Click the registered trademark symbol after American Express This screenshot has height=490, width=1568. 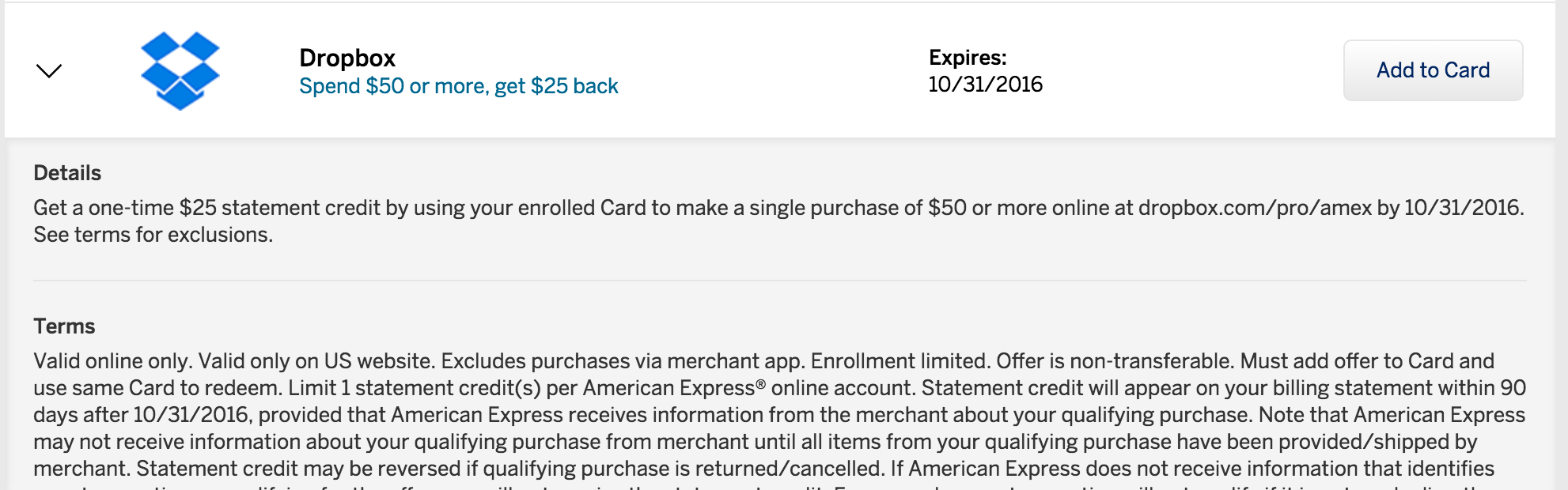760,384
